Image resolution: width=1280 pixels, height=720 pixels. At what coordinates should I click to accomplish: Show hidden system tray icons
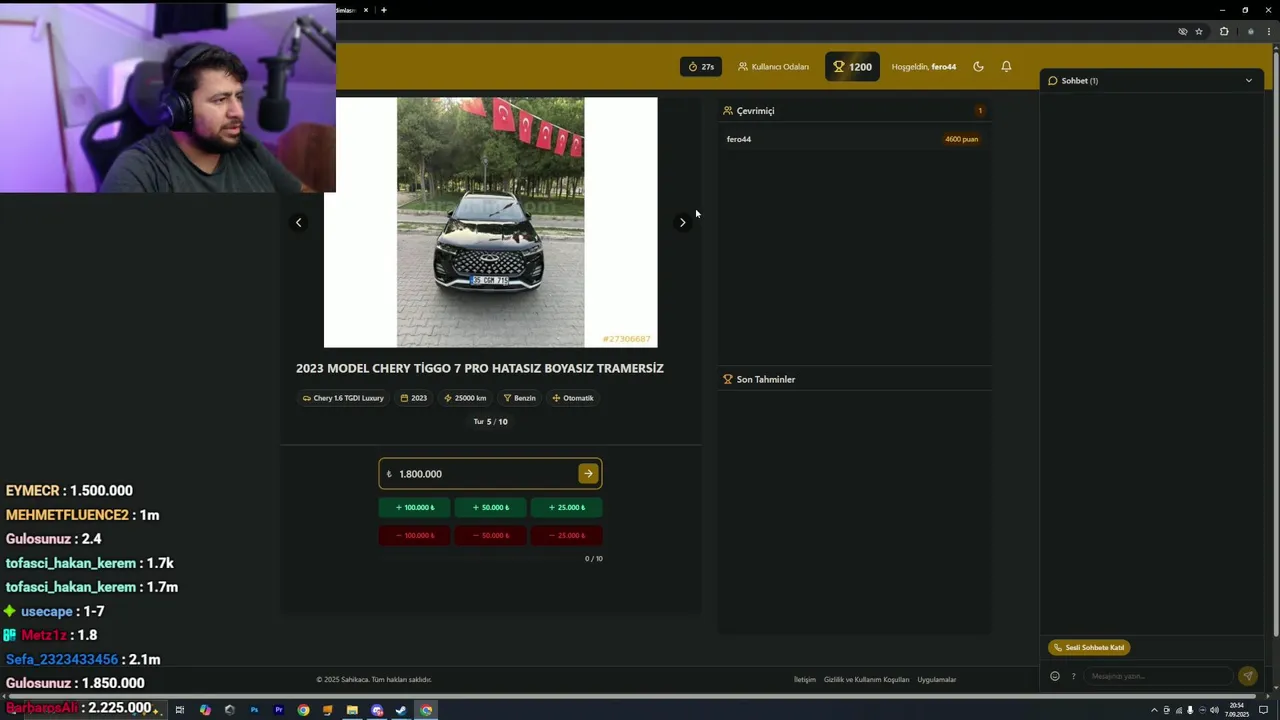point(1154,710)
